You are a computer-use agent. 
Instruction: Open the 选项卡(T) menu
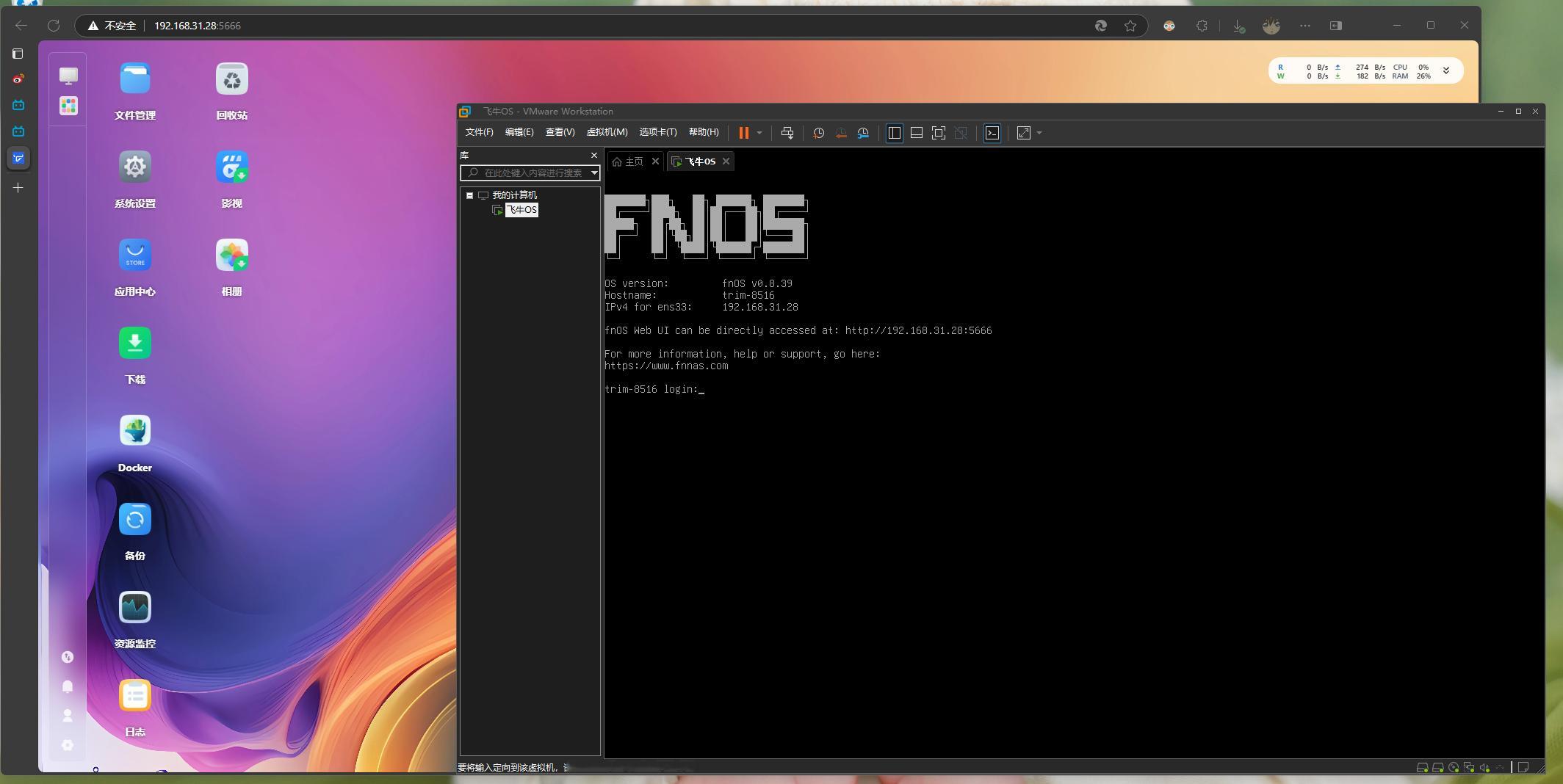658,132
